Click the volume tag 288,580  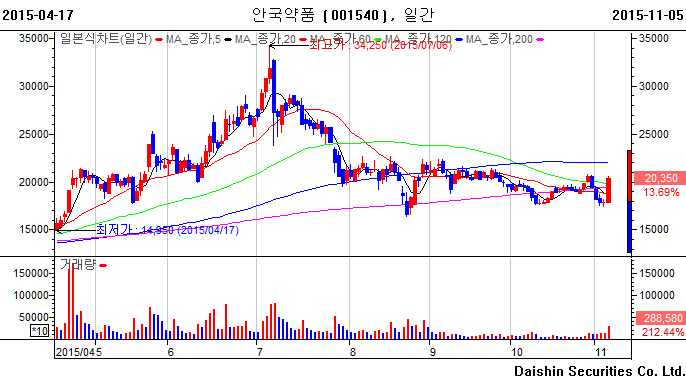tap(660, 318)
